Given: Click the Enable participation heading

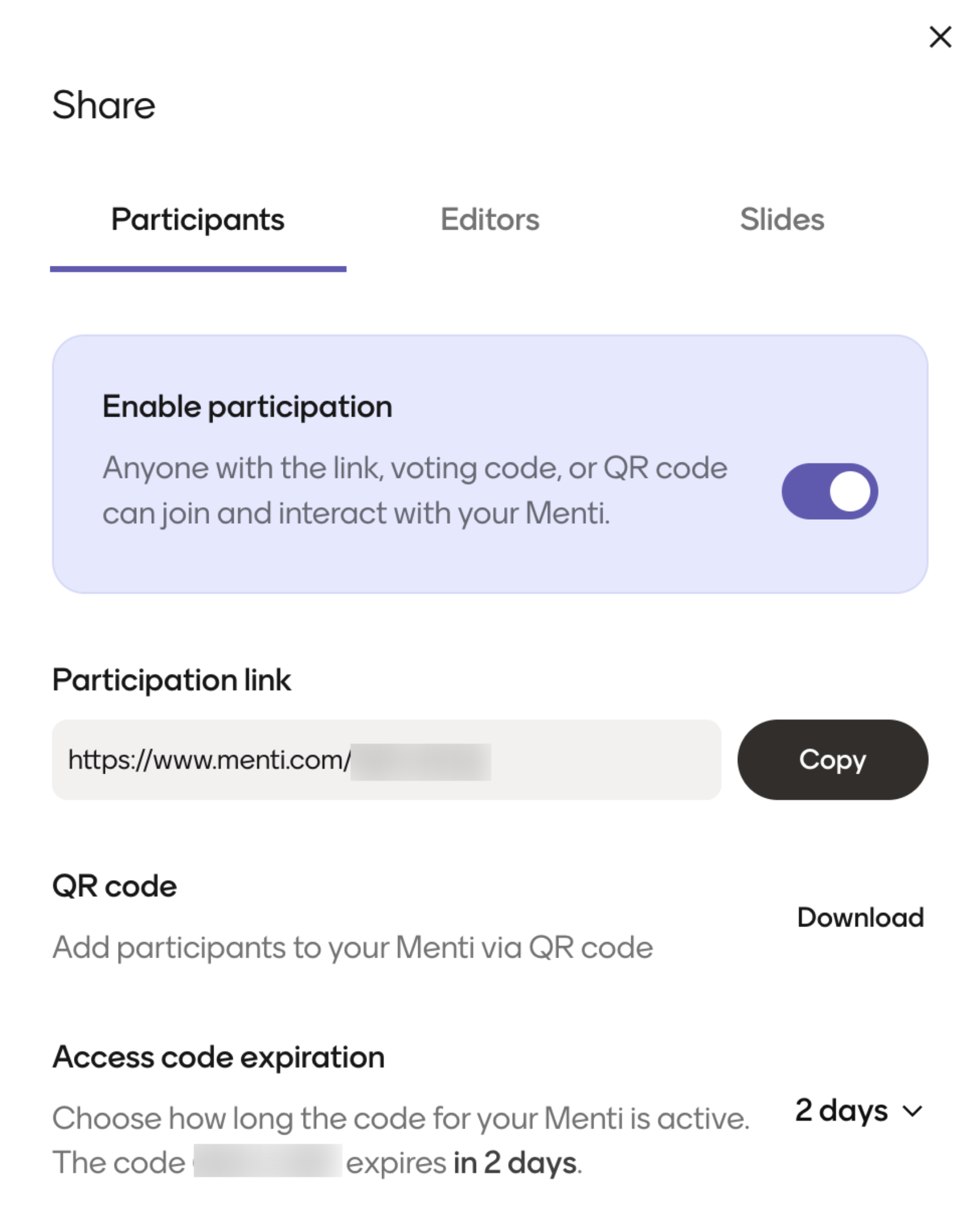Looking at the screenshot, I should (247, 407).
